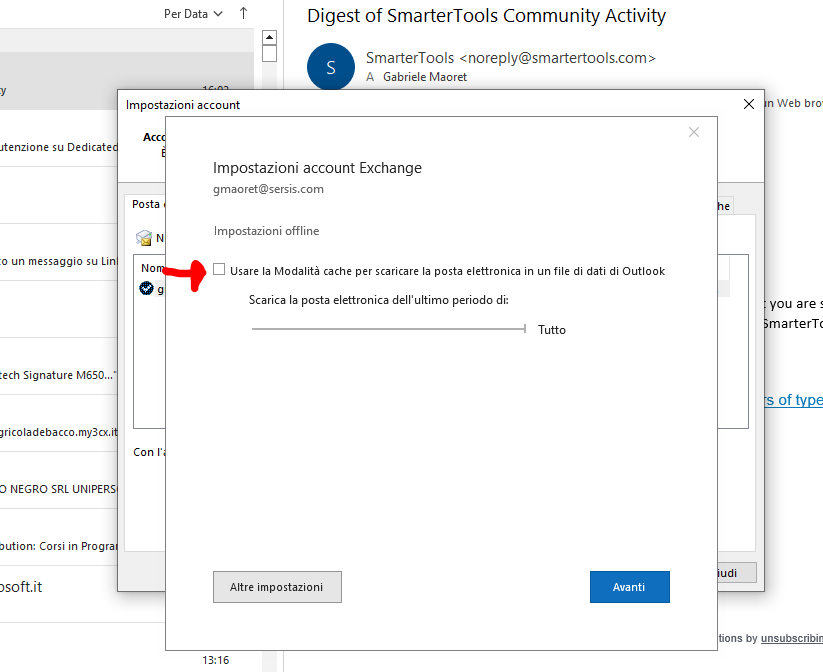Open the LinkedIn message notification email

click(58, 252)
